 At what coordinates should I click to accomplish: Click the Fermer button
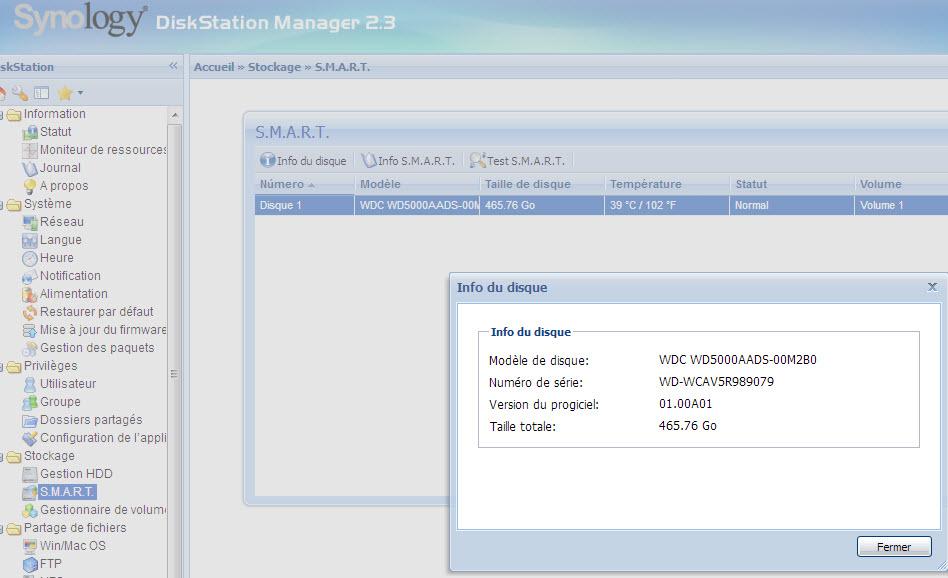(894, 547)
